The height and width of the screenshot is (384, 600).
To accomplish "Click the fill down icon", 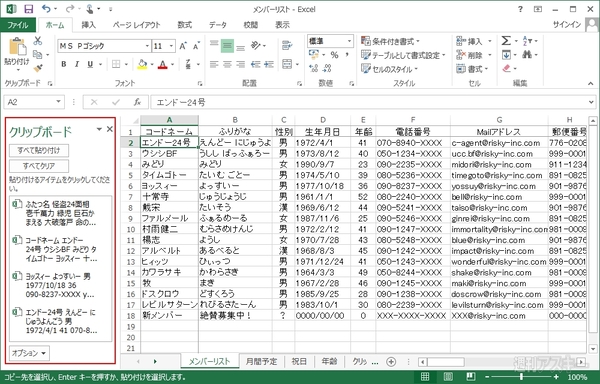I will coord(506,55).
